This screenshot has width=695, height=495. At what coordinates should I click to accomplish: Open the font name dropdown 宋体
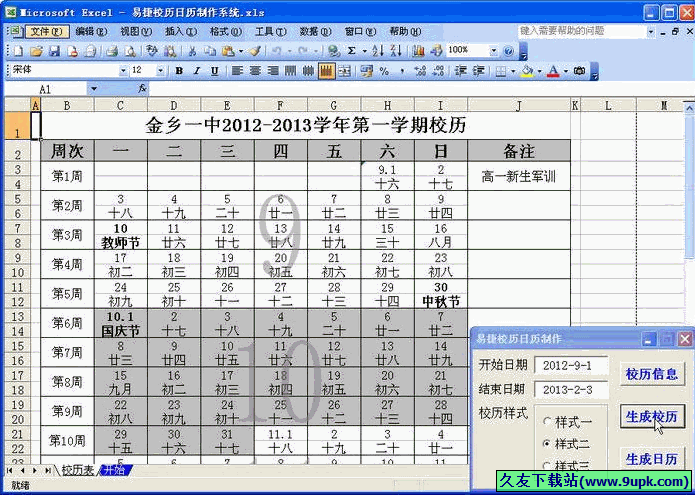pos(123,71)
